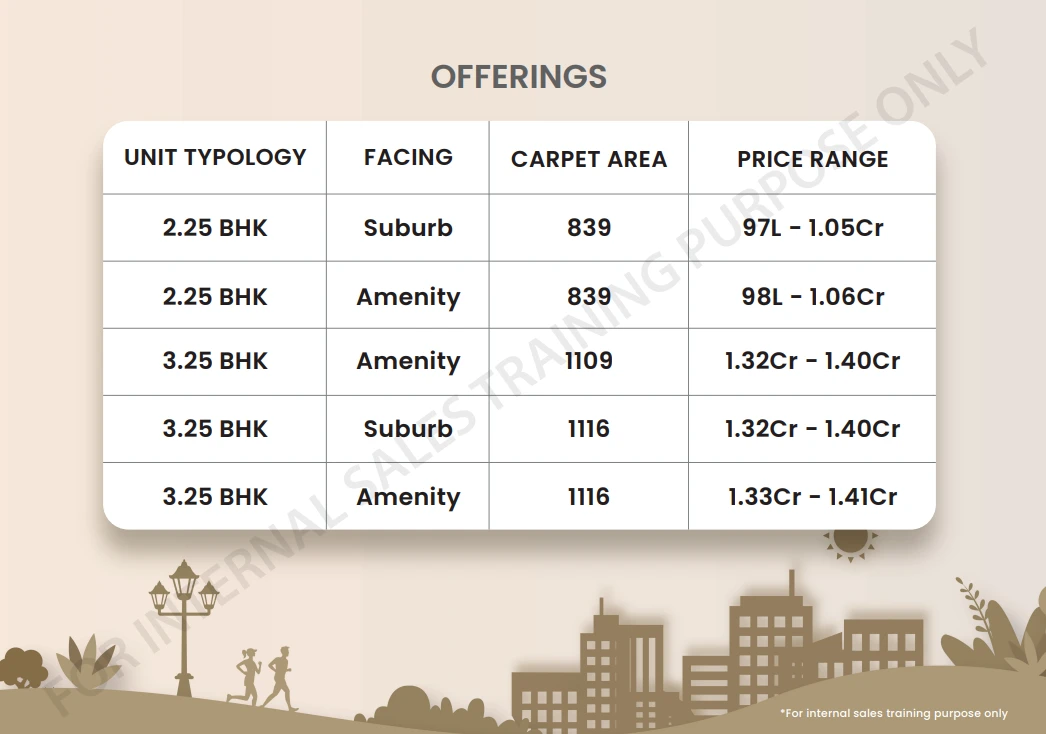Viewport: 1046px width, 734px height.
Task: Select the OFFERINGS heading
Action: (x=519, y=77)
